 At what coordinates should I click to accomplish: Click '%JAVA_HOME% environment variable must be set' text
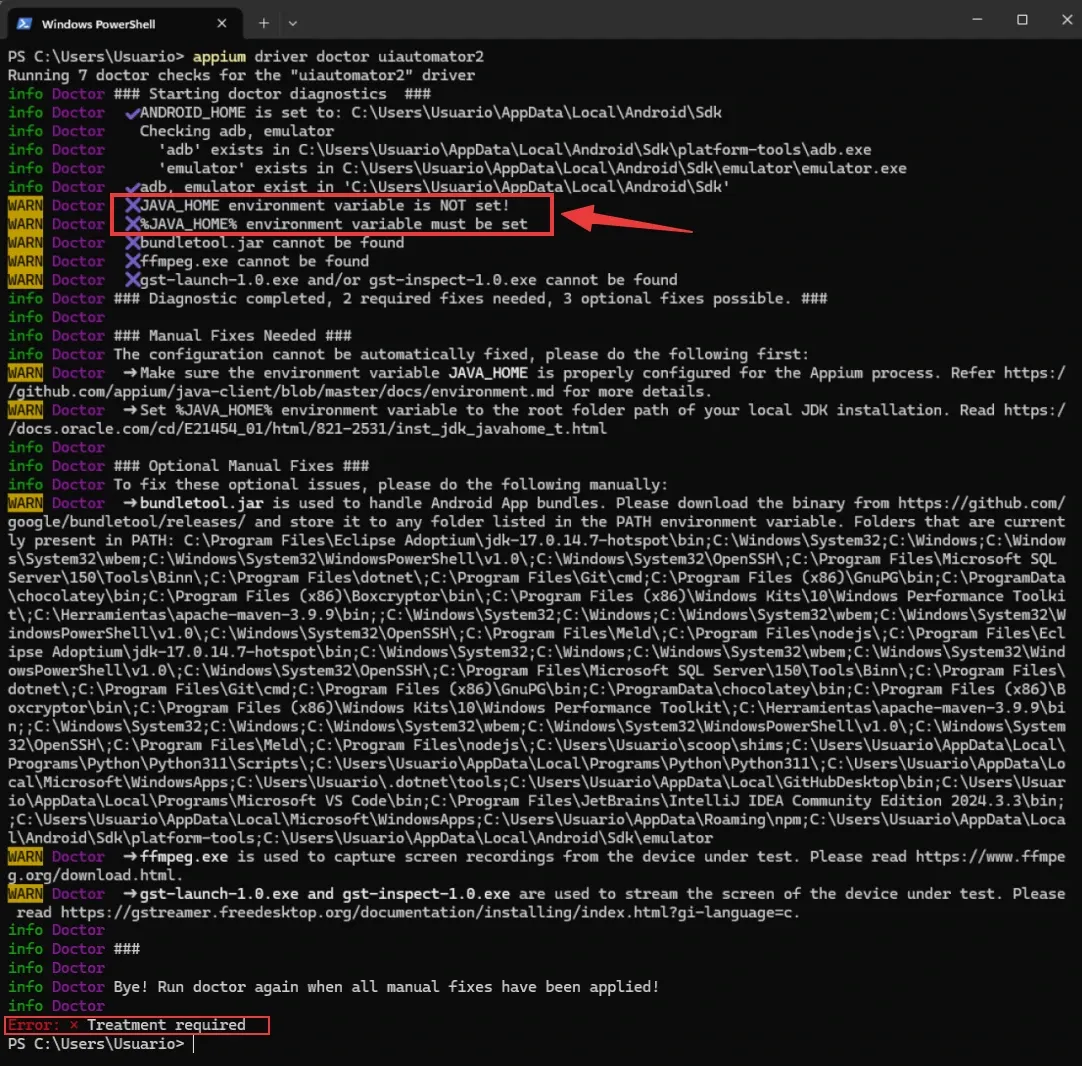click(334, 224)
